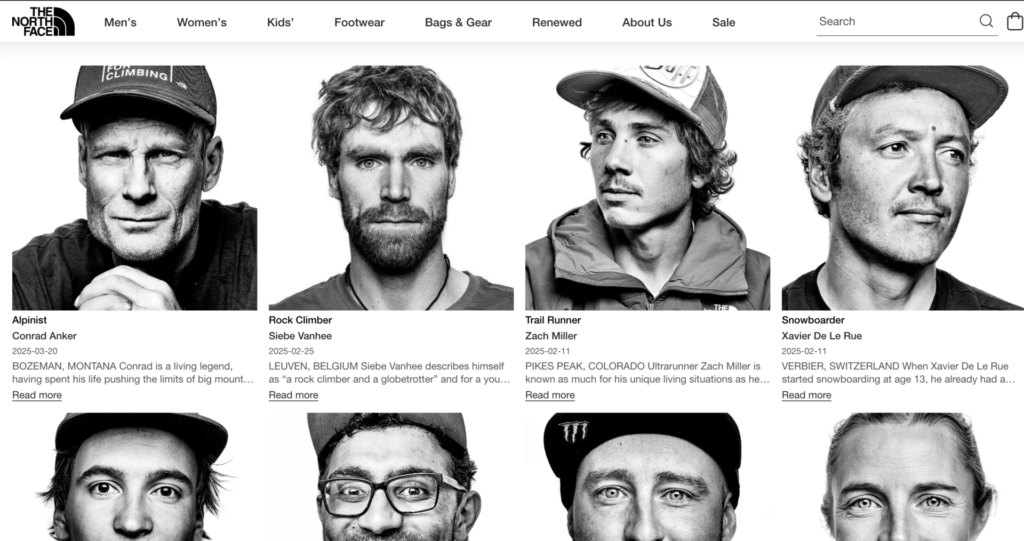
Task: Focus the Search input field
Action: 896,22
